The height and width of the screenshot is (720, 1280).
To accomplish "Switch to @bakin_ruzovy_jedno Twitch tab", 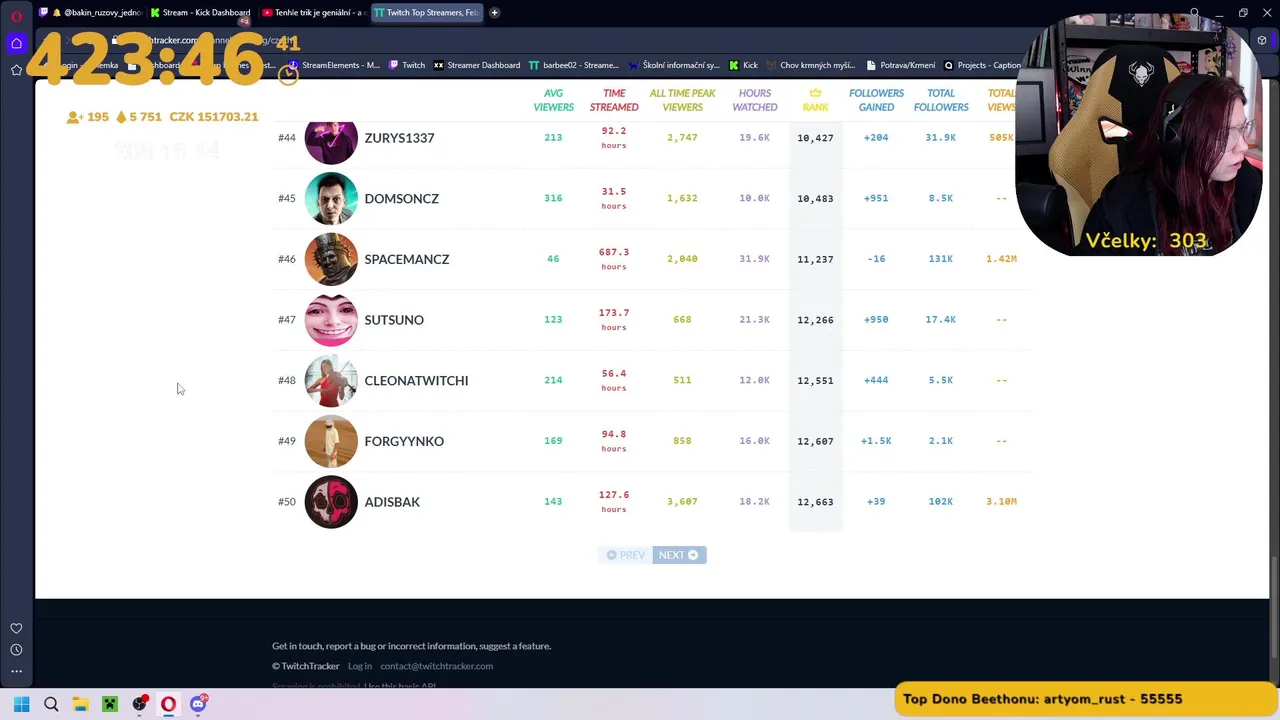I will pyautogui.click(x=90, y=13).
